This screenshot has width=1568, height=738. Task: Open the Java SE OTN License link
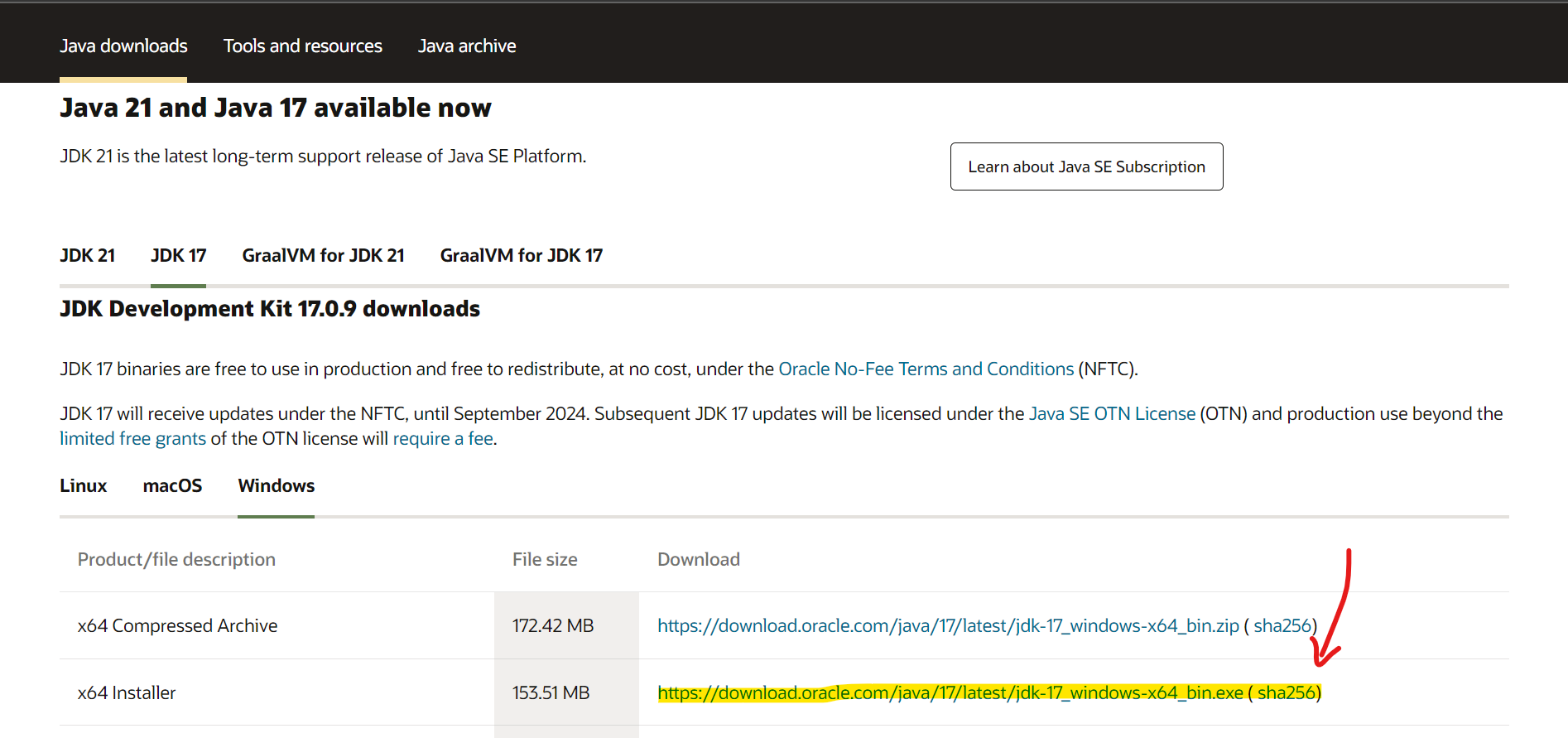(x=1112, y=414)
